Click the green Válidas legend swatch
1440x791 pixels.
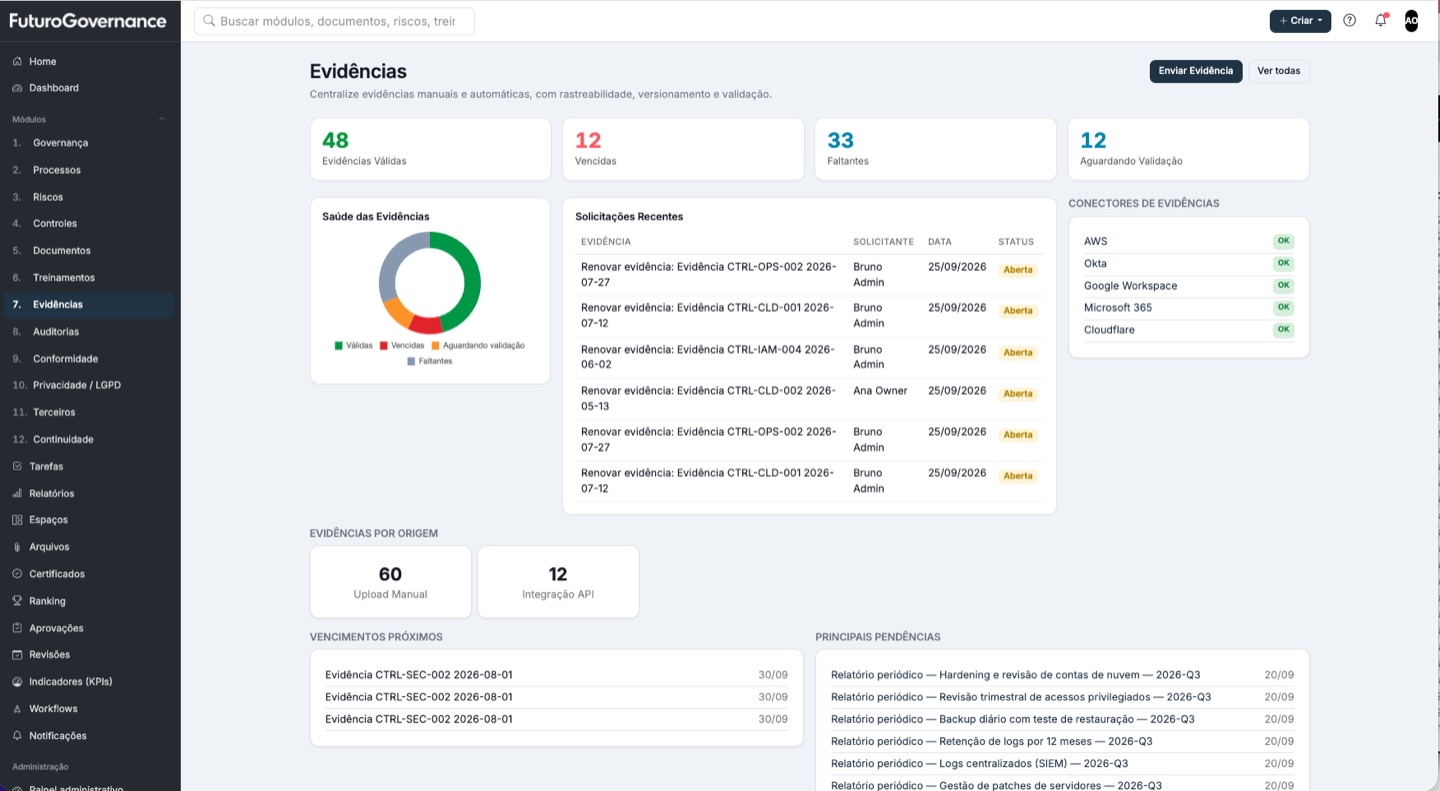[x=339, y=346]
